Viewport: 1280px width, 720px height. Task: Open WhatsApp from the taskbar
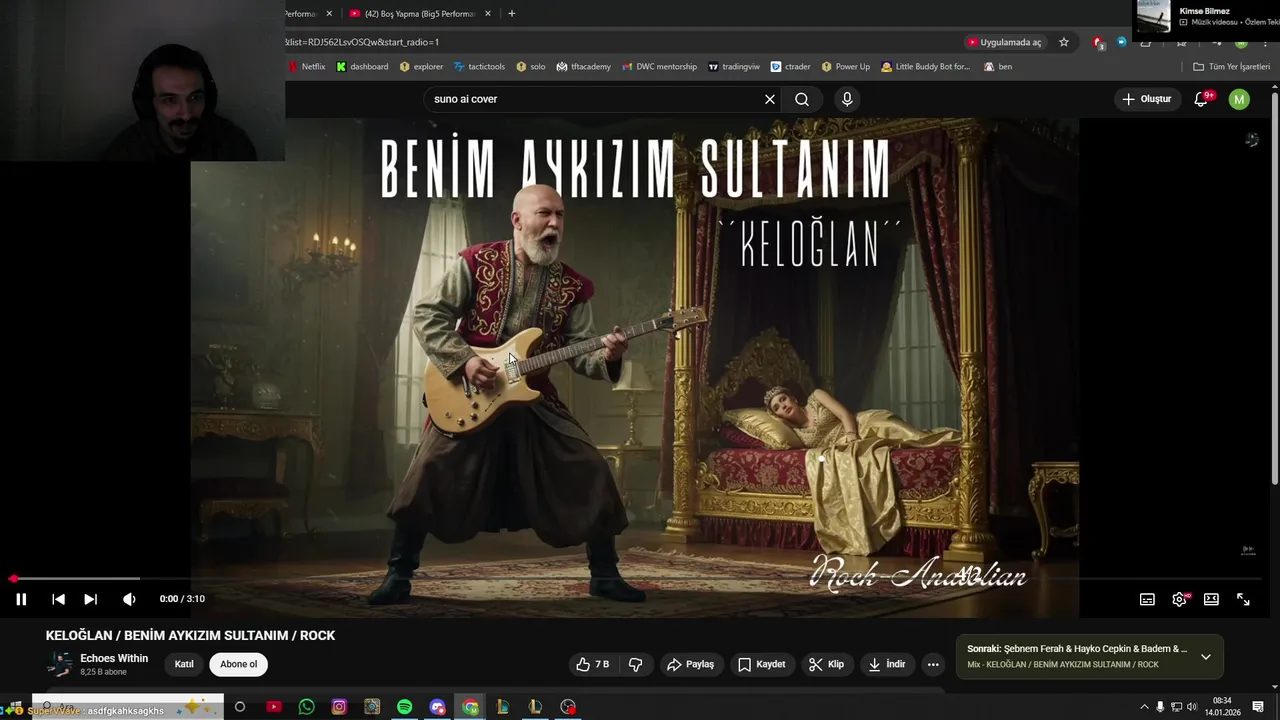307,707
